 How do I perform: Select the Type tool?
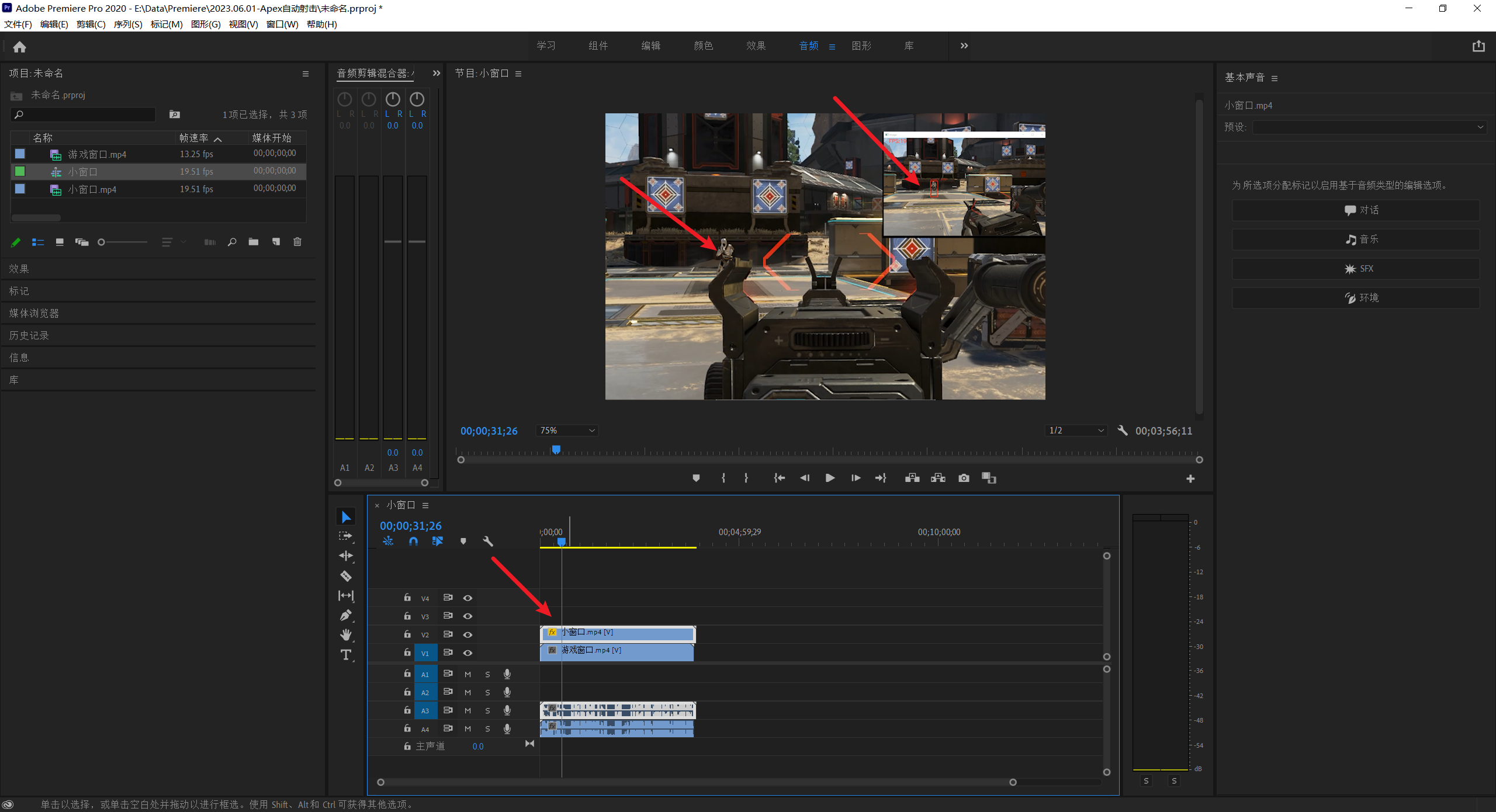tap(346, 655)
